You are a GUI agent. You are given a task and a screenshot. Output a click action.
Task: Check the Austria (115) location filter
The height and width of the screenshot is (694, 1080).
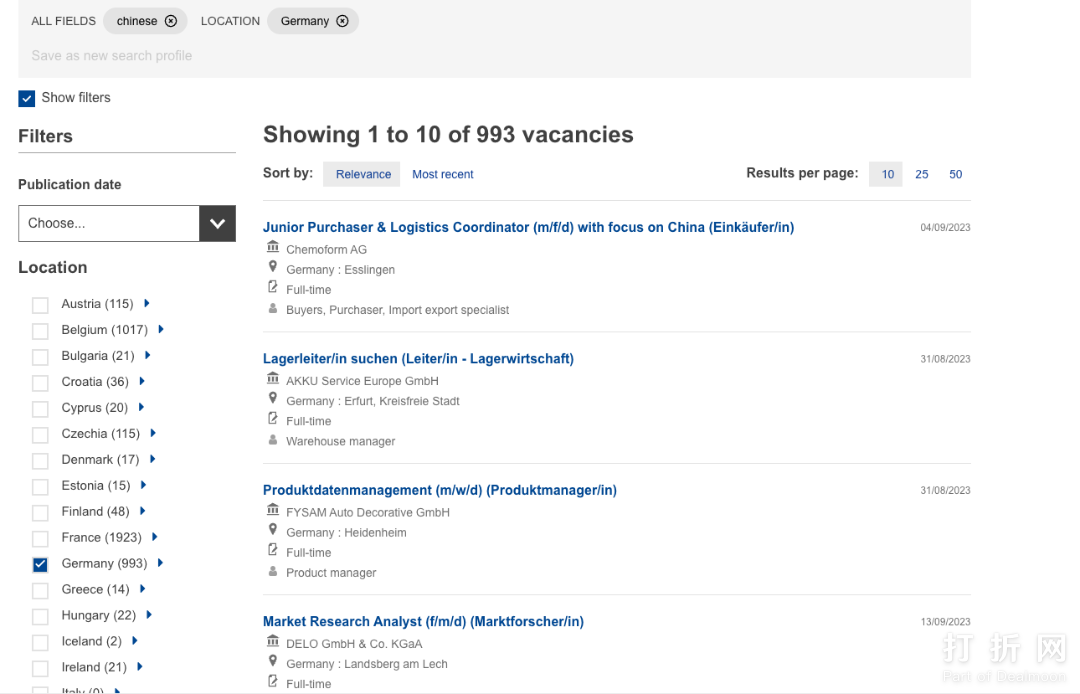(x=40, y=304)
